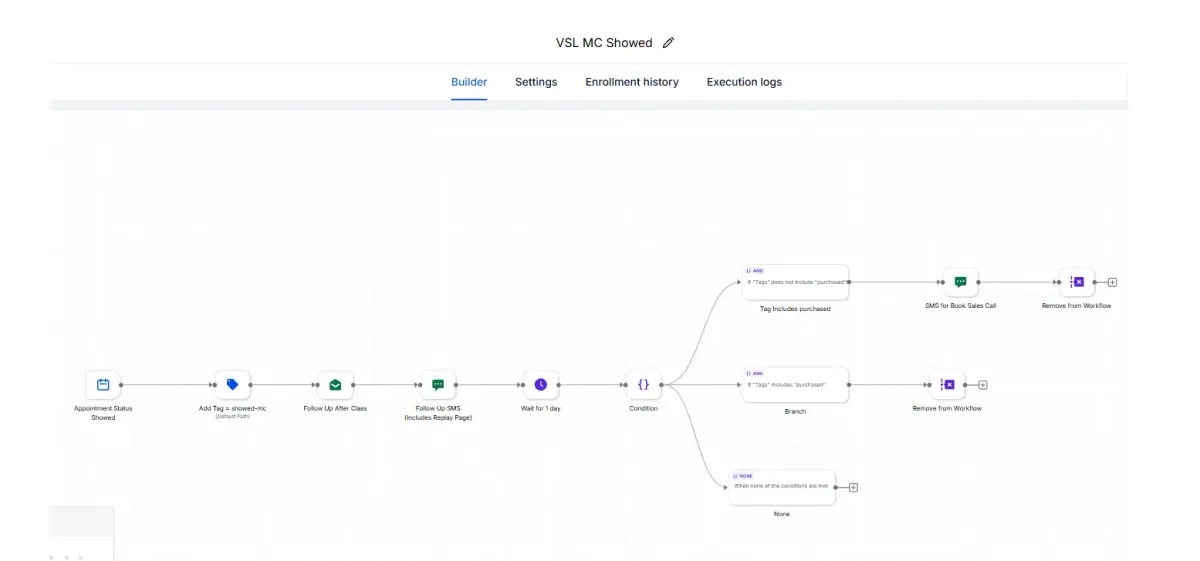Screen dimensions: 1200x561
Task: Open Follow Up After Class email node
Action: pyautogui.click(x=335, y=384)
